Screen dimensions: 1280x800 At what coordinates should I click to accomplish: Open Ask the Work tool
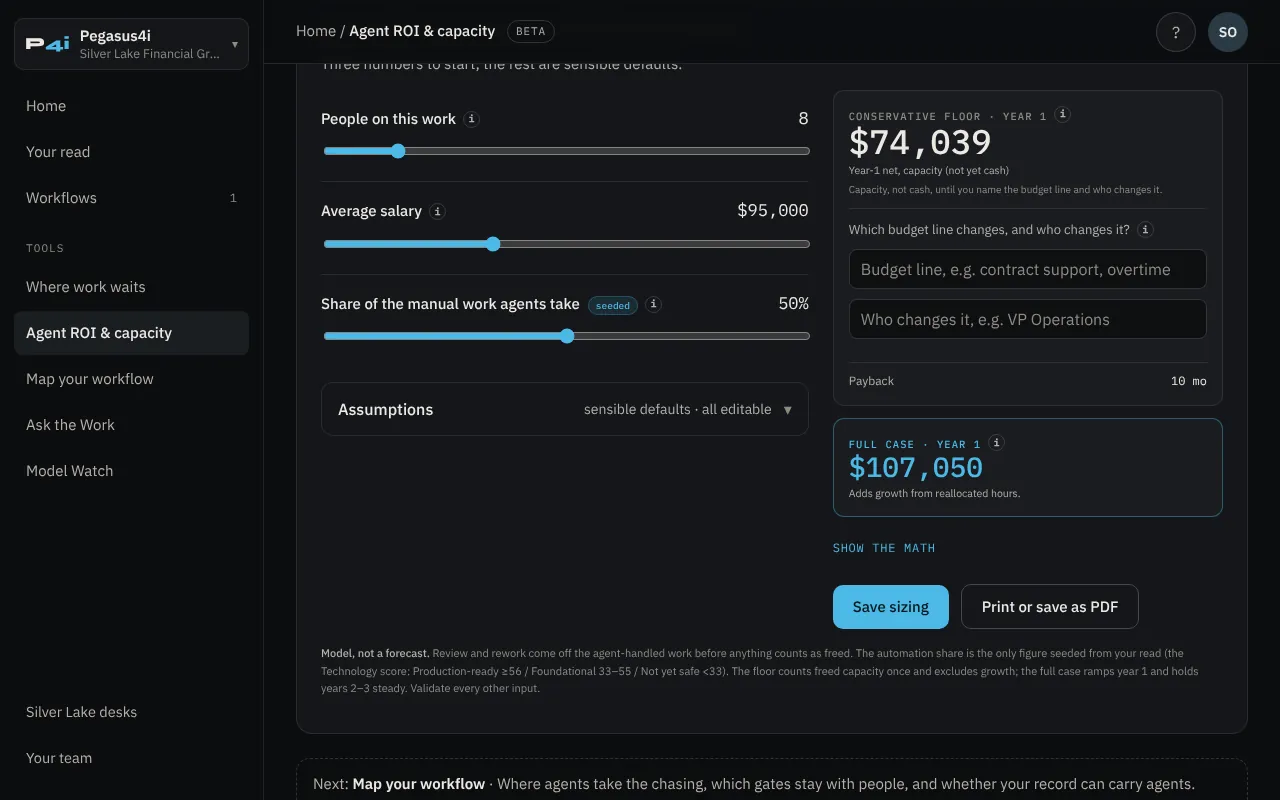pos(131,425)
